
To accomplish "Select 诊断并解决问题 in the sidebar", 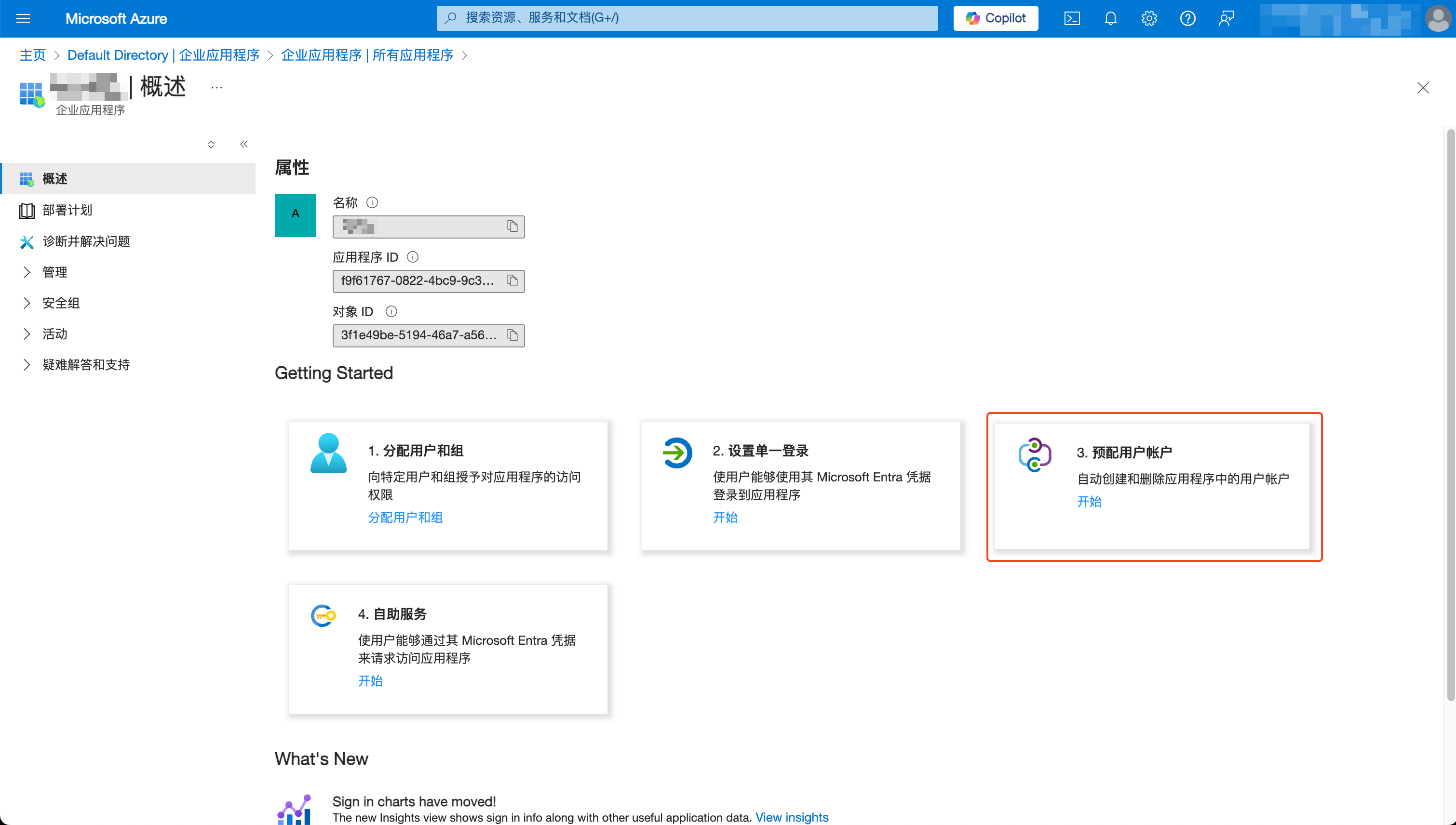I will (86, 241).
